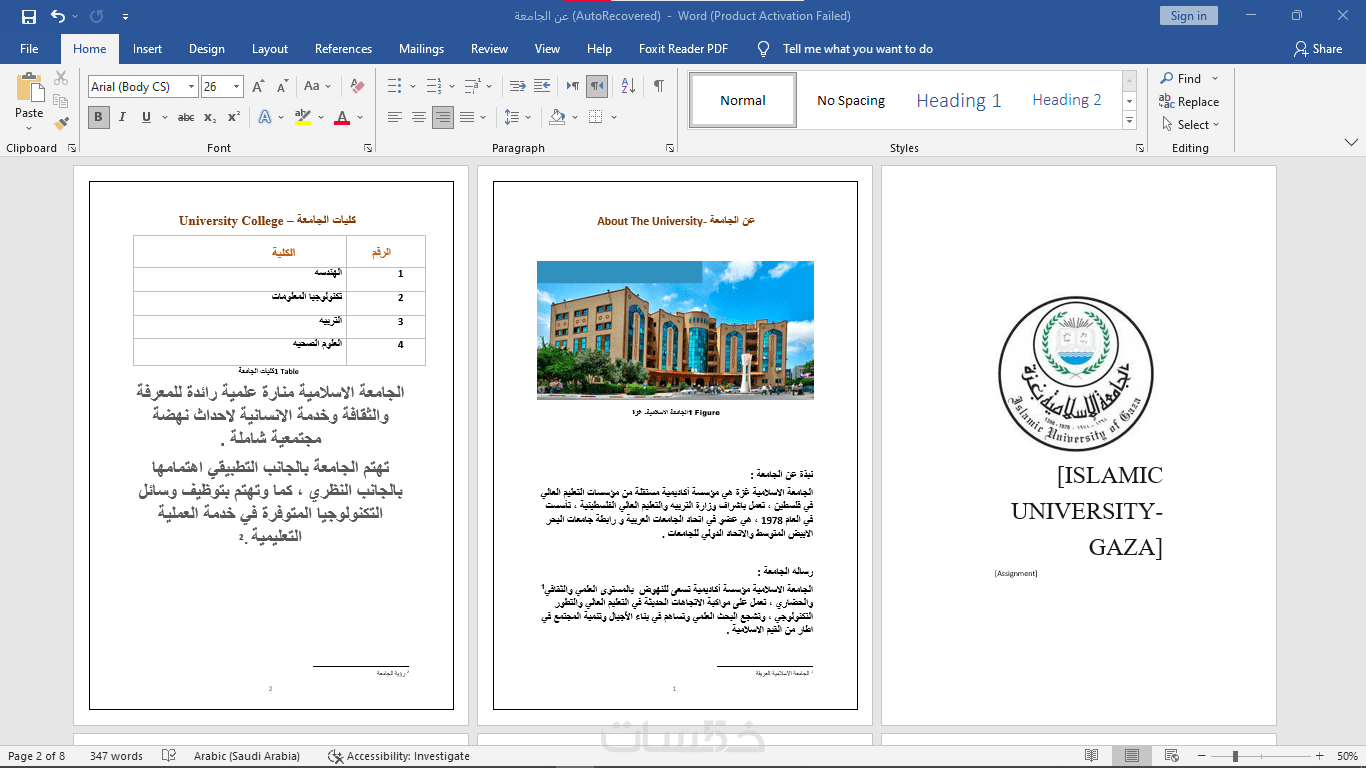1366x768 pixels.
Task: Insert a bulleted list
Action: (x=394, y=87)
